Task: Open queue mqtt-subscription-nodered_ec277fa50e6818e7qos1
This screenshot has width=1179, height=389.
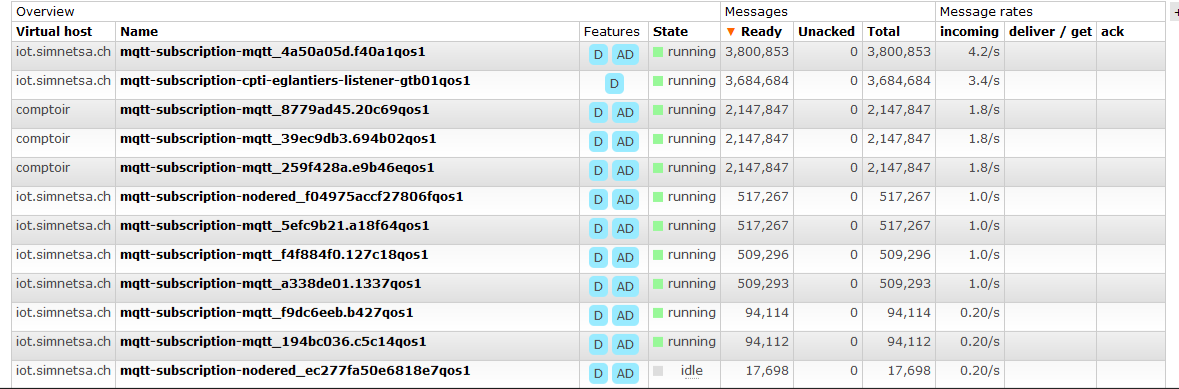Action: [296, 370]
